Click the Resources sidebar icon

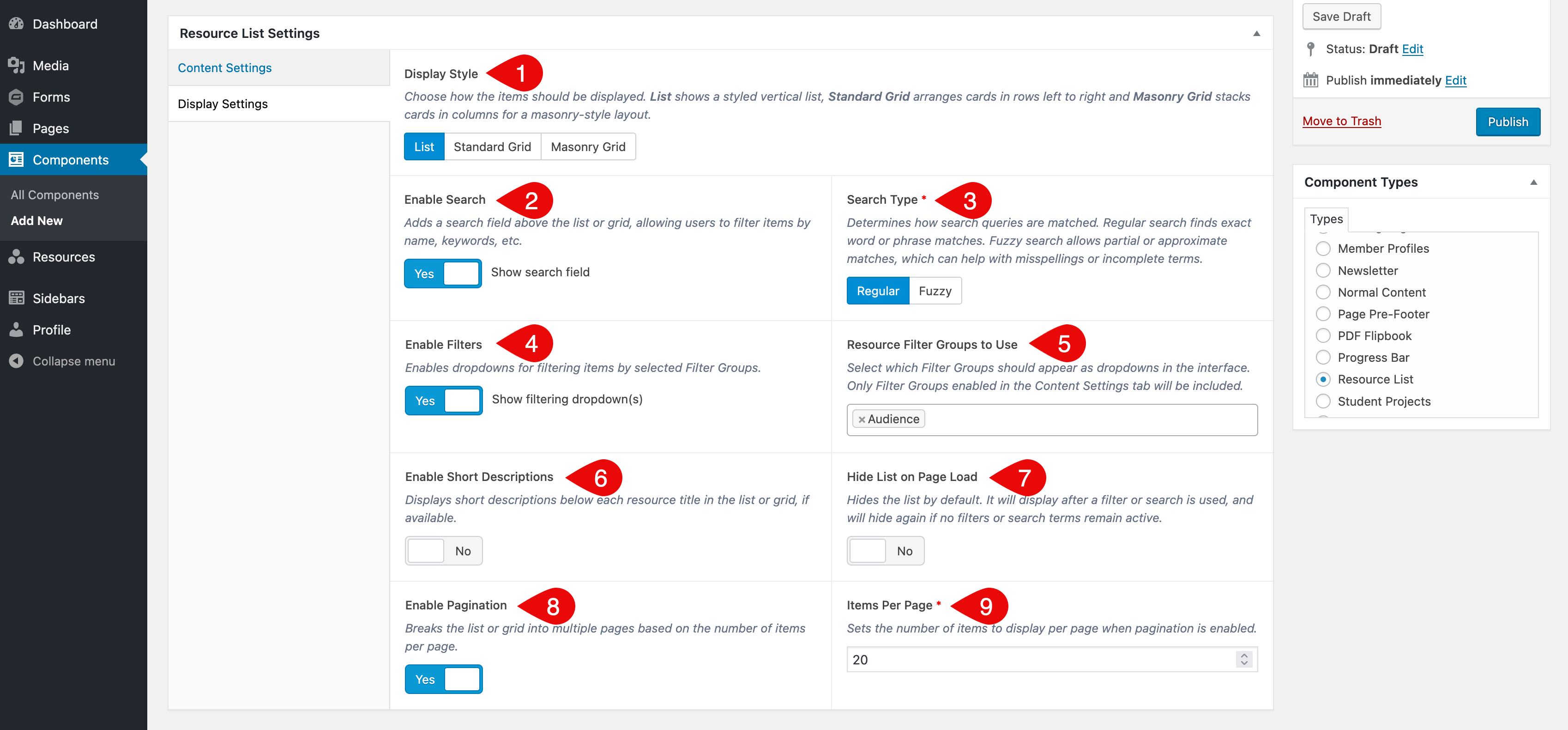17,256
